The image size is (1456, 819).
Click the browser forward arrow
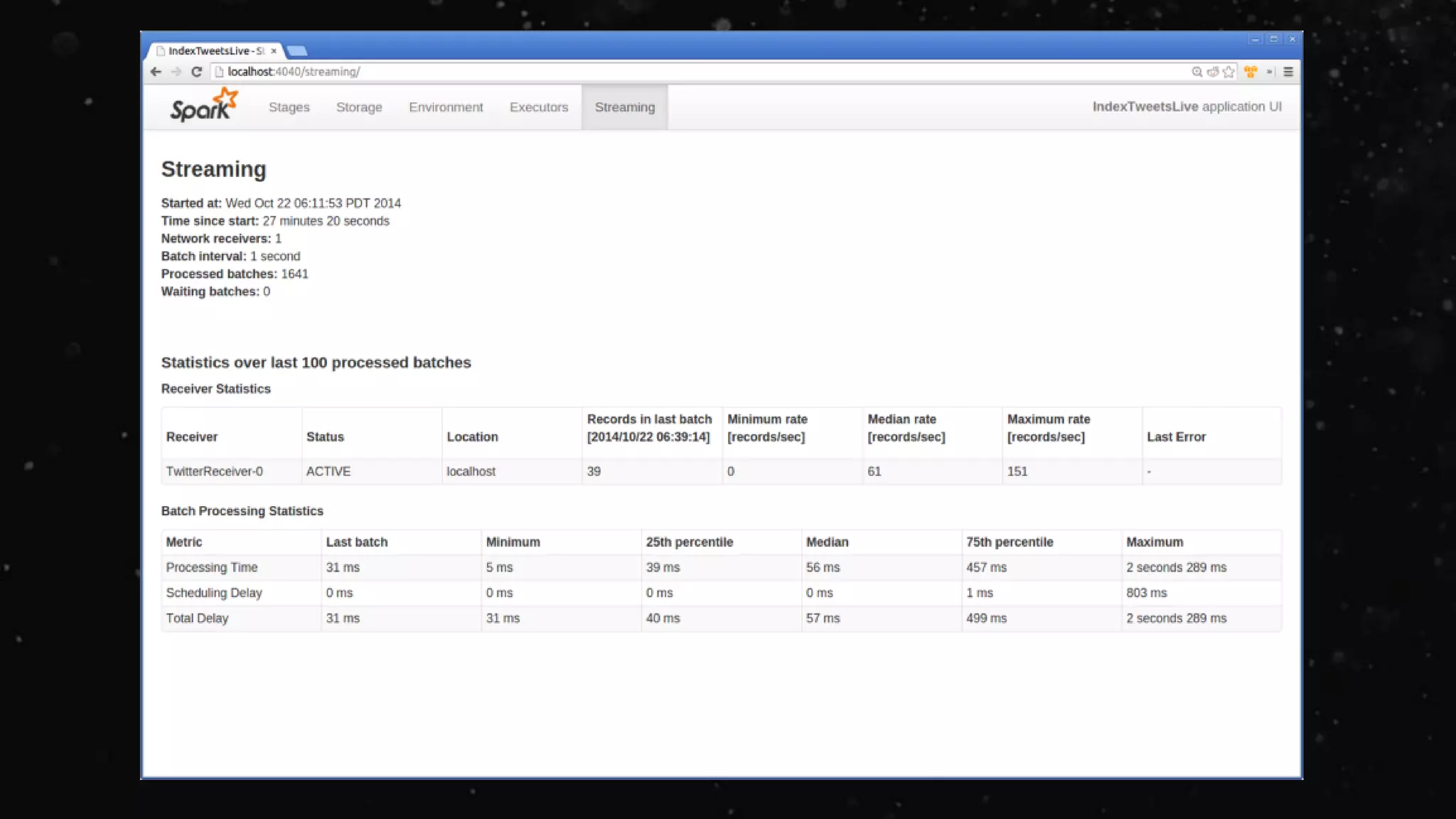(x=176, y=72)
